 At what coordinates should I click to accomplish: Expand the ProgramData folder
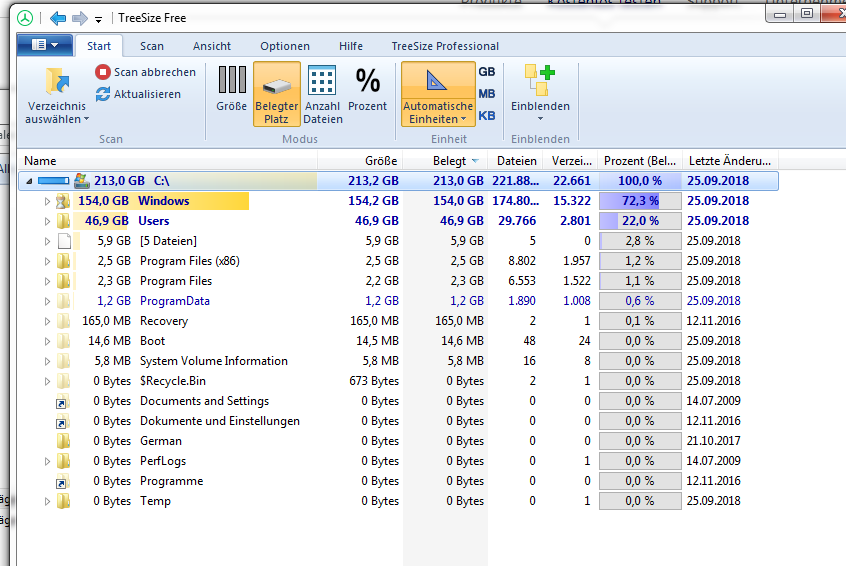click(47, 301)
